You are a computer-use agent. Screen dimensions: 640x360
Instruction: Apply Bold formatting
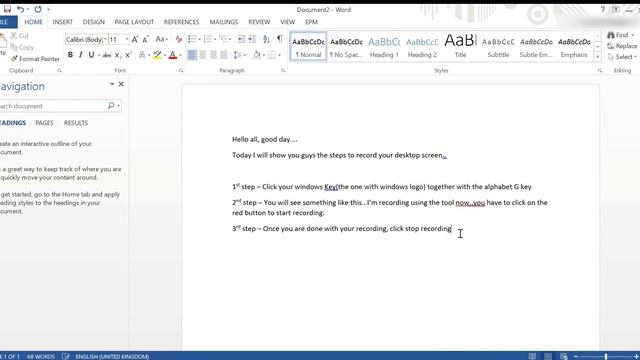(70, 55)
